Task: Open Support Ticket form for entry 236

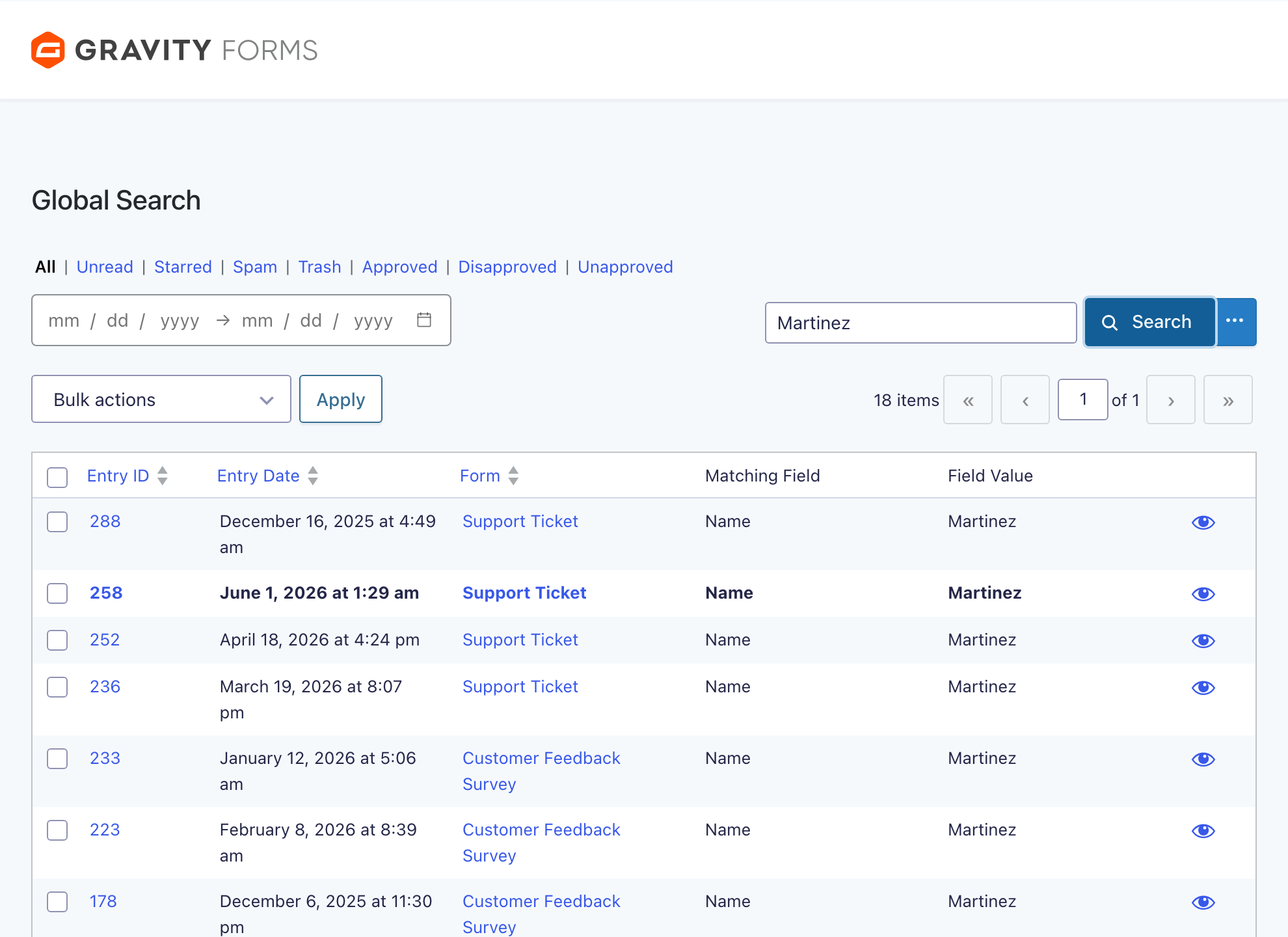Action: (520, 686)
